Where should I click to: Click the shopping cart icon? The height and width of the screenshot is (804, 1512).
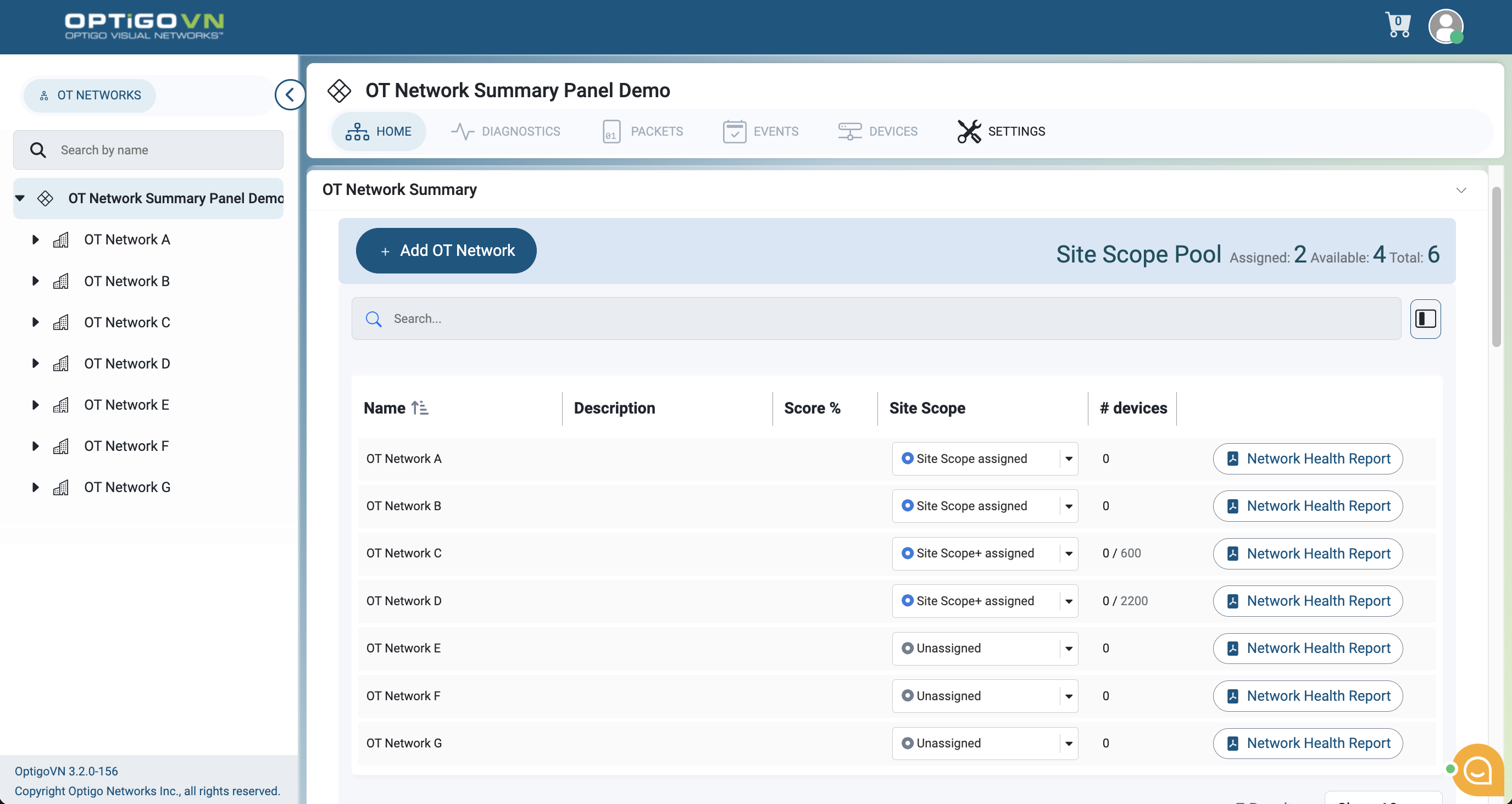[1399, 25]
